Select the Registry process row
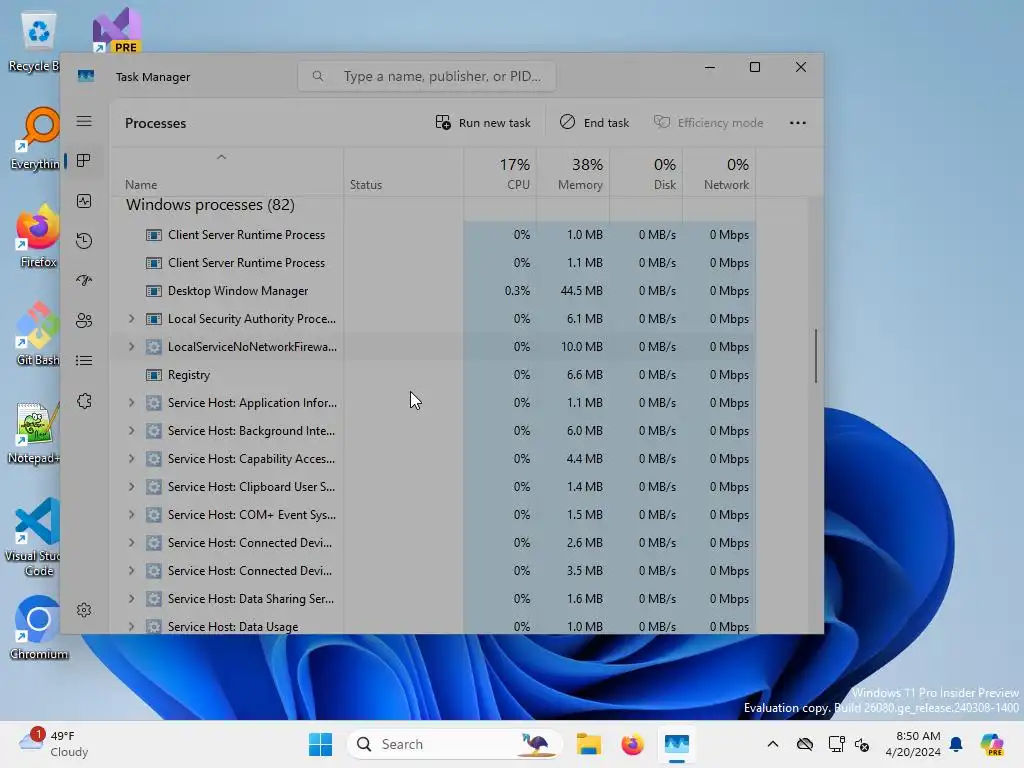The image size is (1024, 768). pyautogui.click(x=433, y=375)
